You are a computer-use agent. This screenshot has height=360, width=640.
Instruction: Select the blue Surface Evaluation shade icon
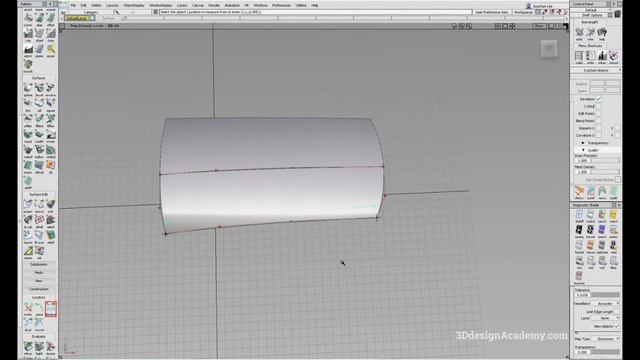tap(602, 231)
